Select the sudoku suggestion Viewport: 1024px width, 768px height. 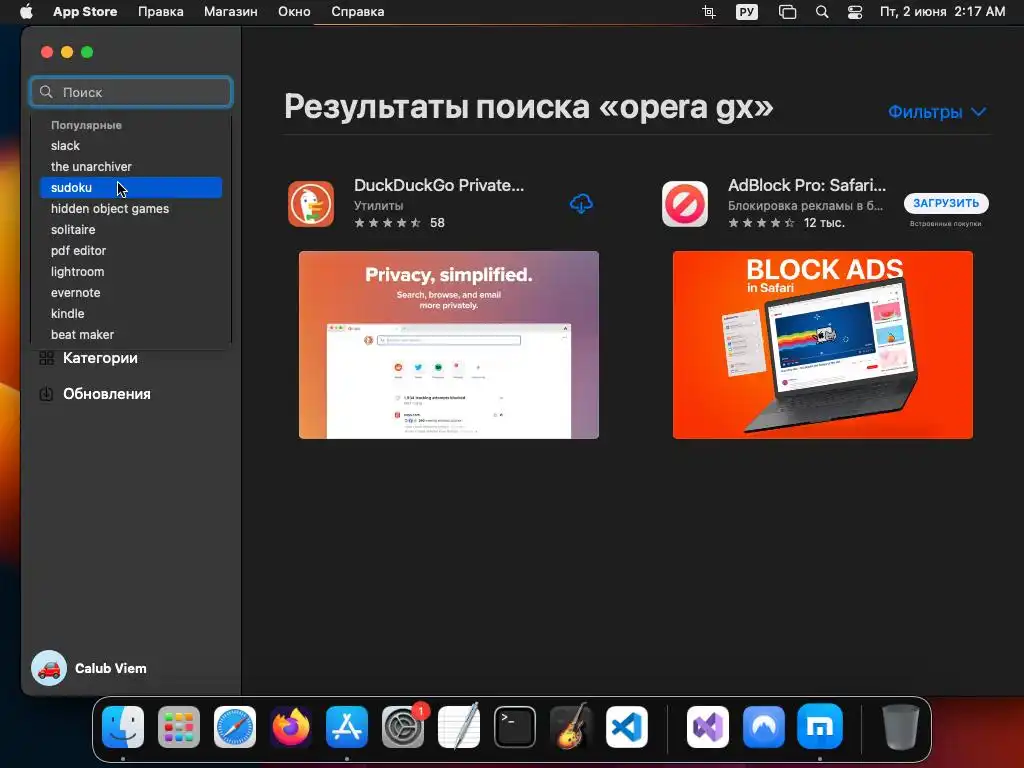(131, 187)
